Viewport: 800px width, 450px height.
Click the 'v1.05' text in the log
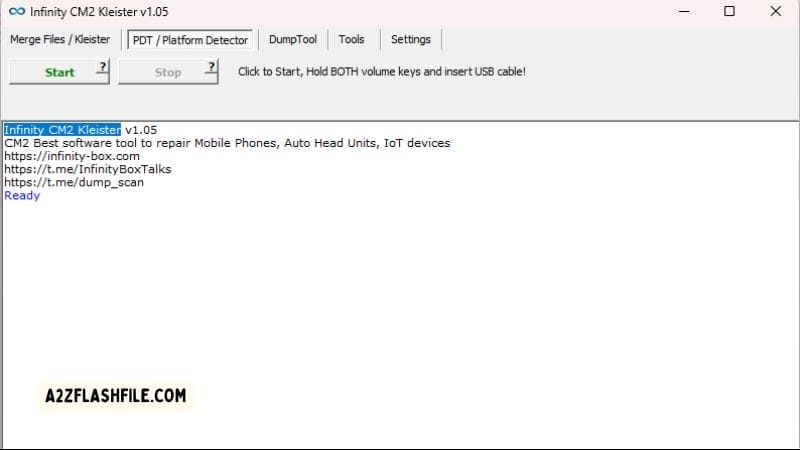(x=141, y=130)
